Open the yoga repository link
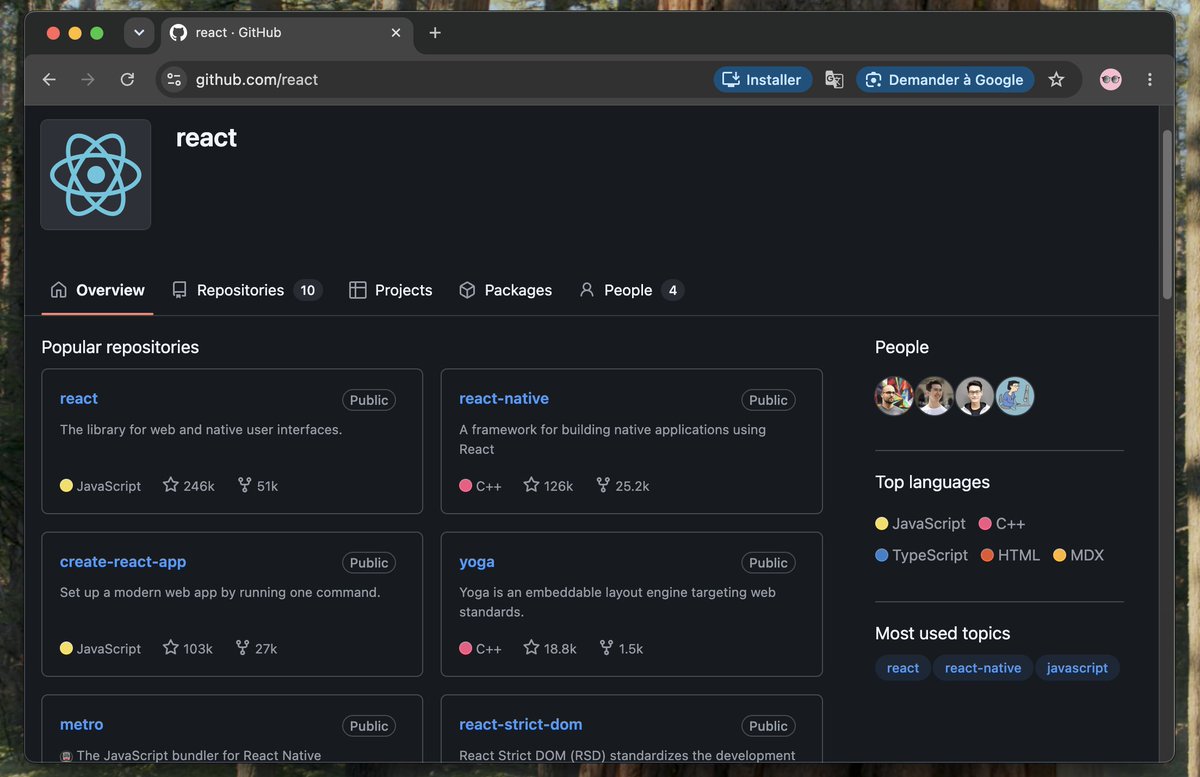 click(477, 561)
